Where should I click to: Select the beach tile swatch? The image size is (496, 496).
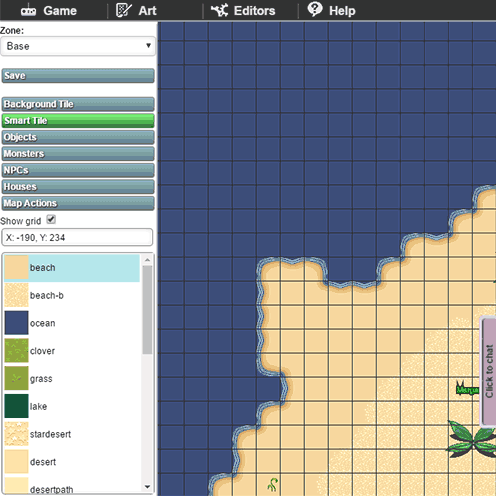[x=16, y=267]
